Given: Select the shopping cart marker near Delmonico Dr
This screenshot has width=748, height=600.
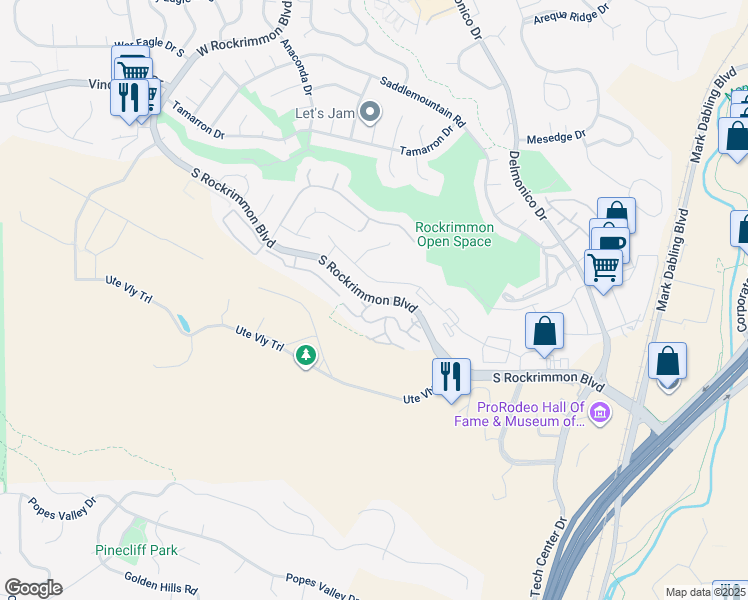Looking at the screenshot, I should coord(603,271).
